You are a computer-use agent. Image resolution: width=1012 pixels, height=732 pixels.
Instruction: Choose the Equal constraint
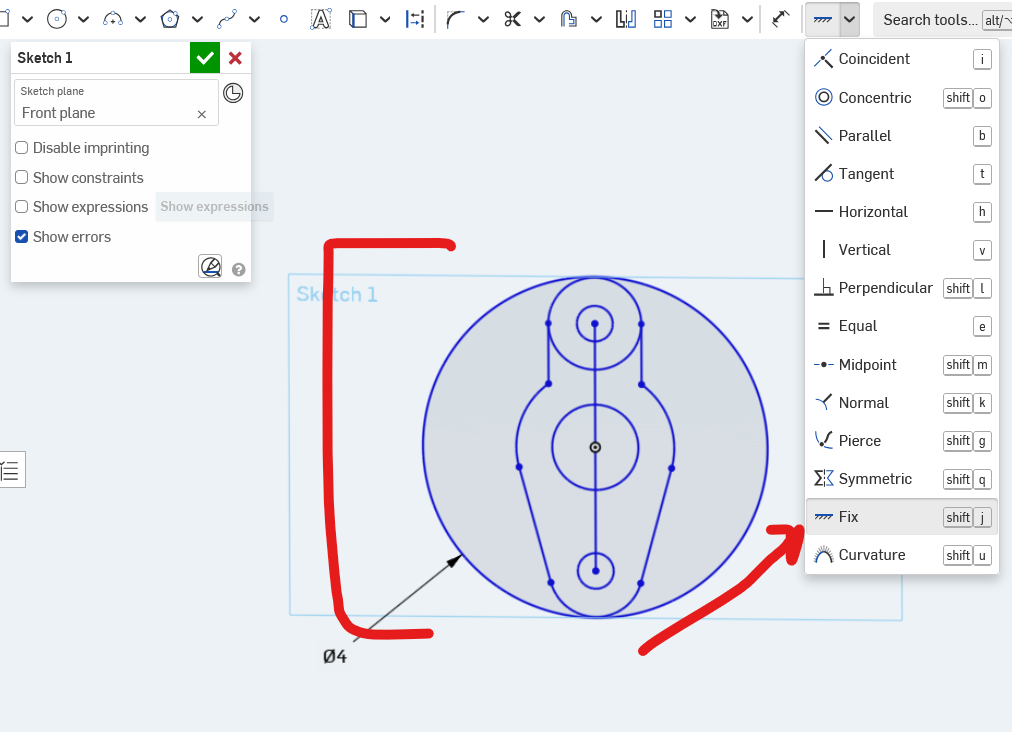[902, 326]
